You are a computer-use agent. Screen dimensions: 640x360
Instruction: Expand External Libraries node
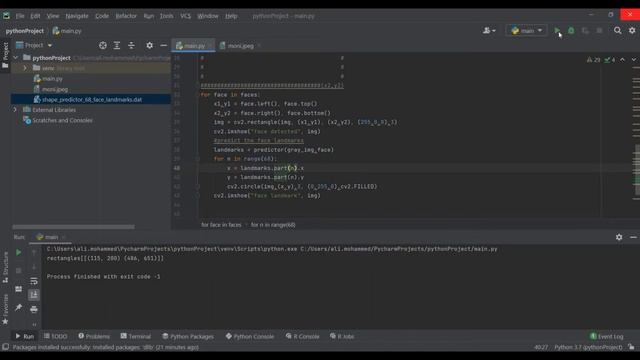[x=15, y=109]
